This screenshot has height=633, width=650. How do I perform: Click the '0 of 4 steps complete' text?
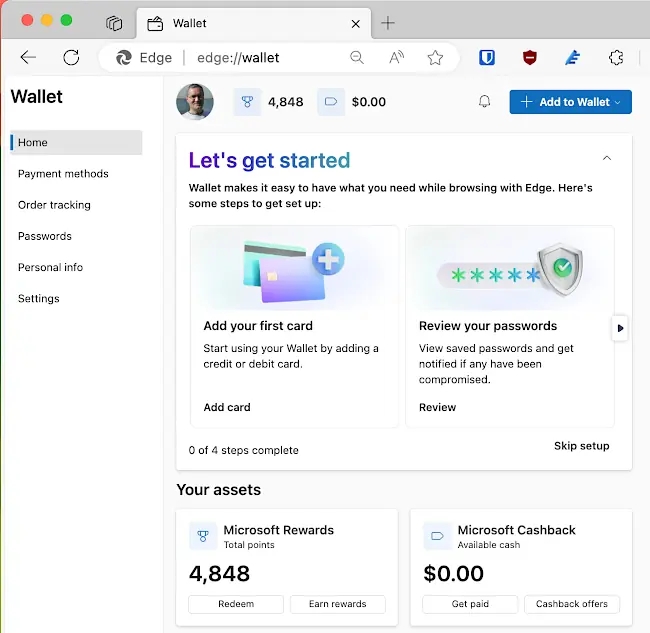coord(243,450)
